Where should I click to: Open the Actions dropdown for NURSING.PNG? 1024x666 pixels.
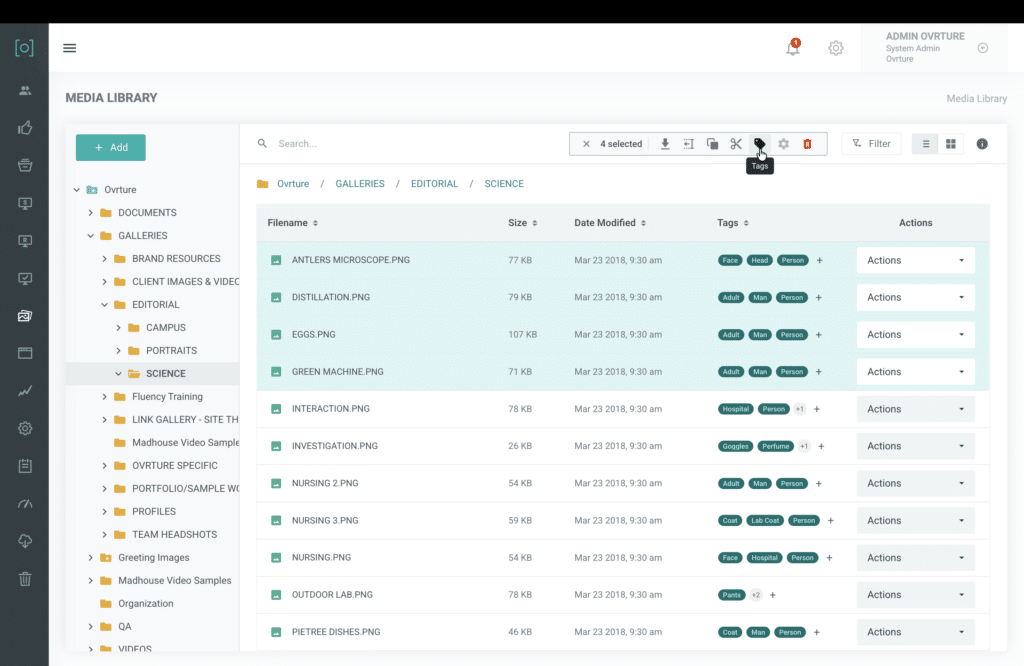[914, 557]
